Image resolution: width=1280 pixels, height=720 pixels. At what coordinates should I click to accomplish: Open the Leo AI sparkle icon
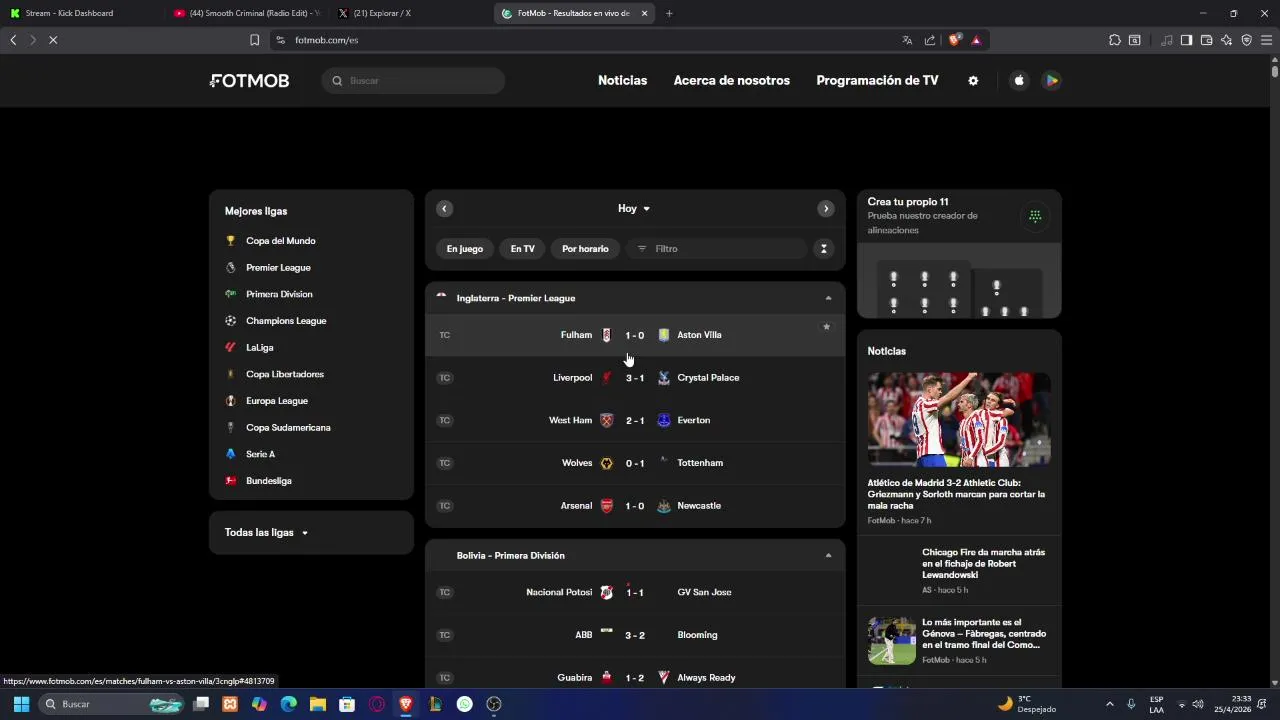click(x=1226, y=40)
